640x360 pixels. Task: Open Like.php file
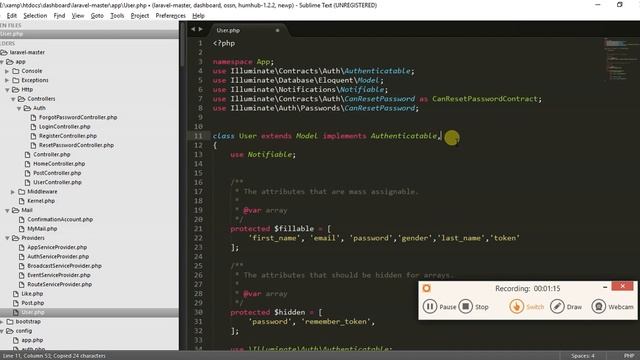tap(32, 294)
